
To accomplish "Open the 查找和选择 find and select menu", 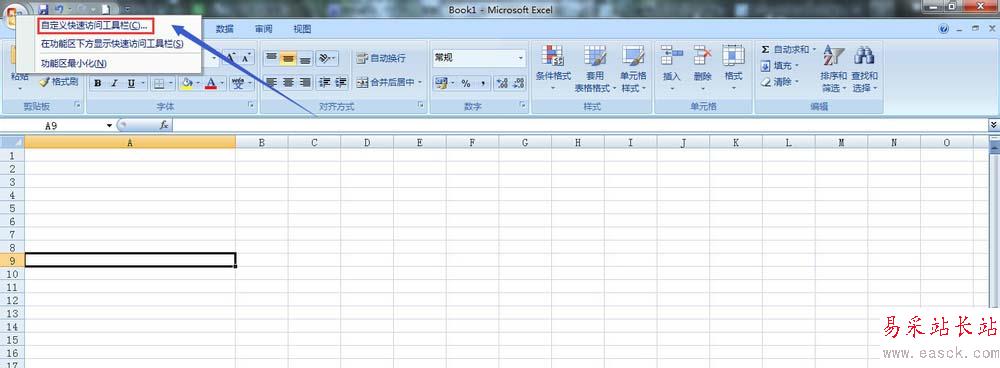I will [x=864, y=68].
